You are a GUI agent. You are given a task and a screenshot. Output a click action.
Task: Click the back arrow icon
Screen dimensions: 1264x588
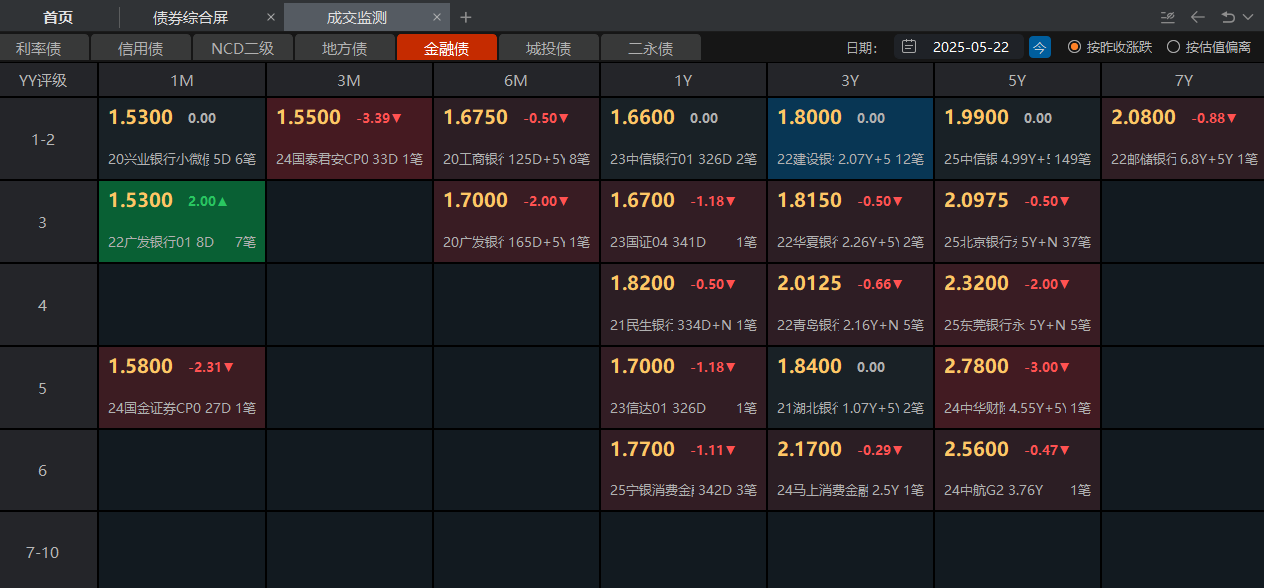pyautogui.click(x=1197, y=17)
